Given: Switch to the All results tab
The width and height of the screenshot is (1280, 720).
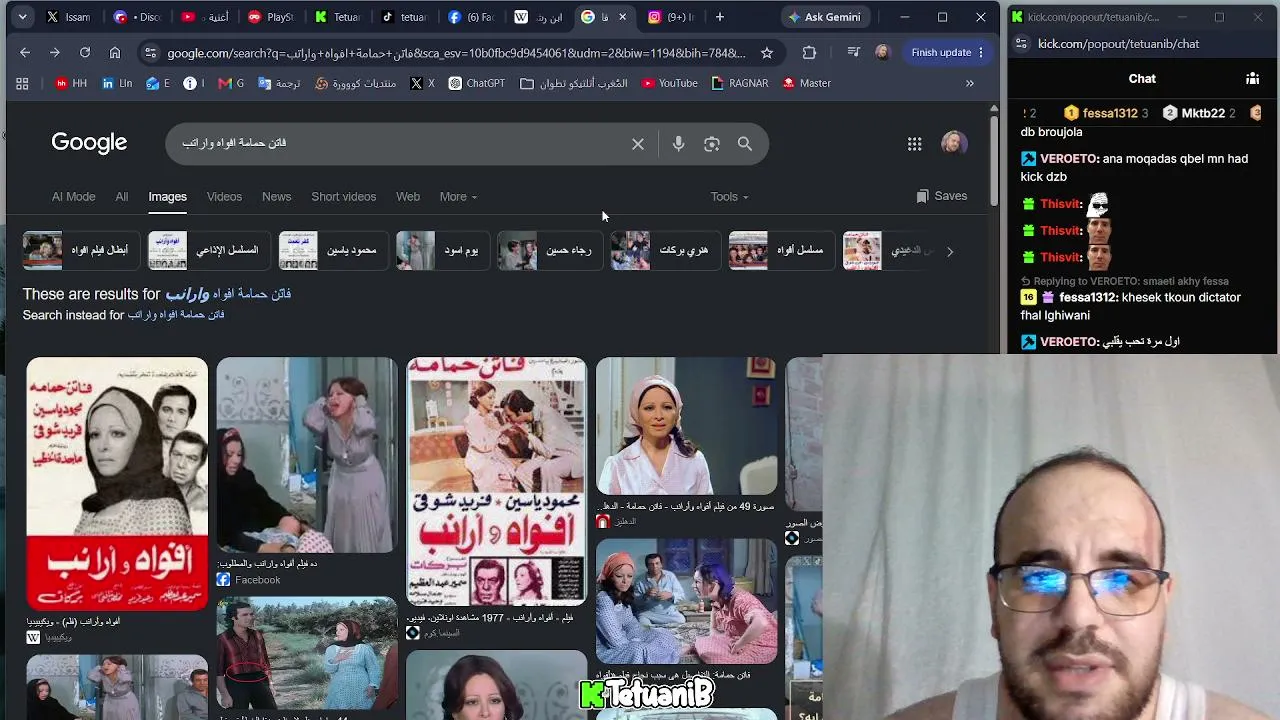Looking at the screenshot, I should click(x=122, y=197).
